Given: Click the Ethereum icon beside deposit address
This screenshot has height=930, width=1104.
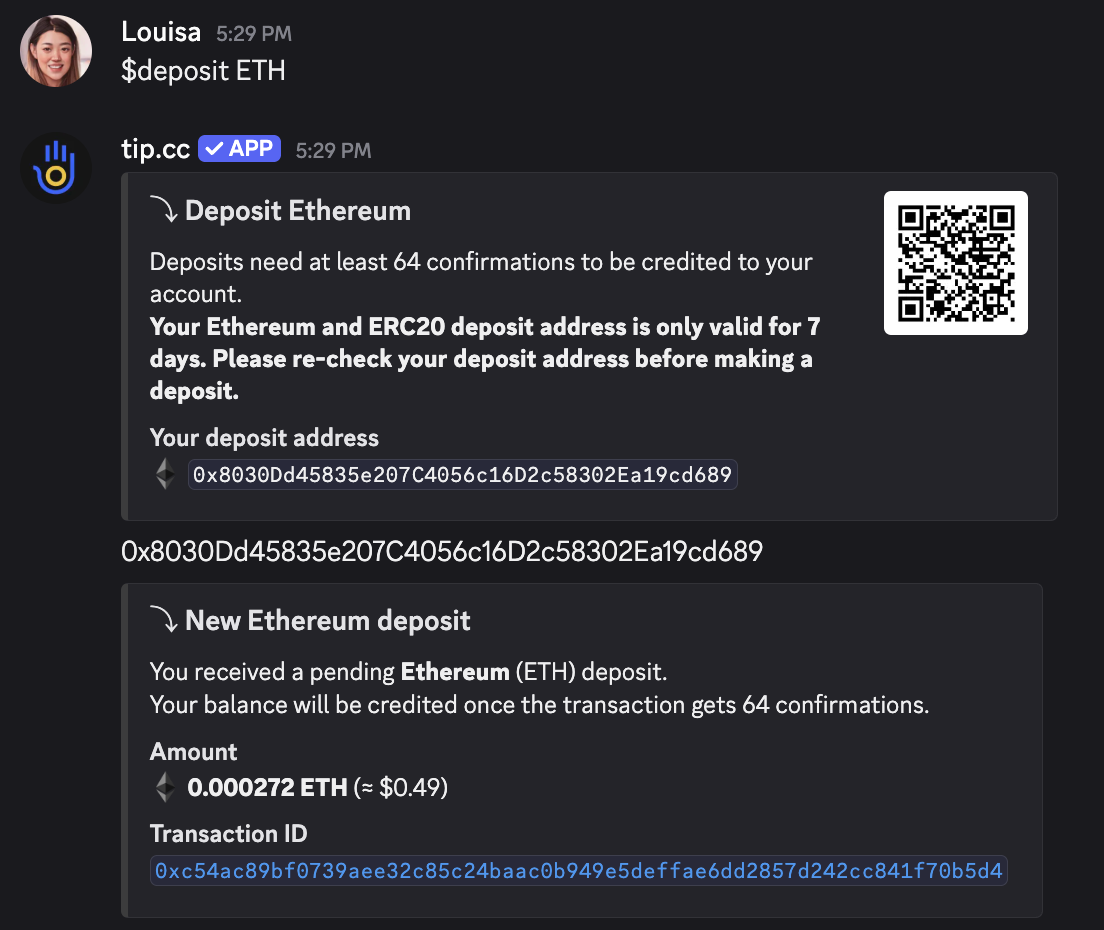Looking at the screenshot, I should tap(165, 474).
